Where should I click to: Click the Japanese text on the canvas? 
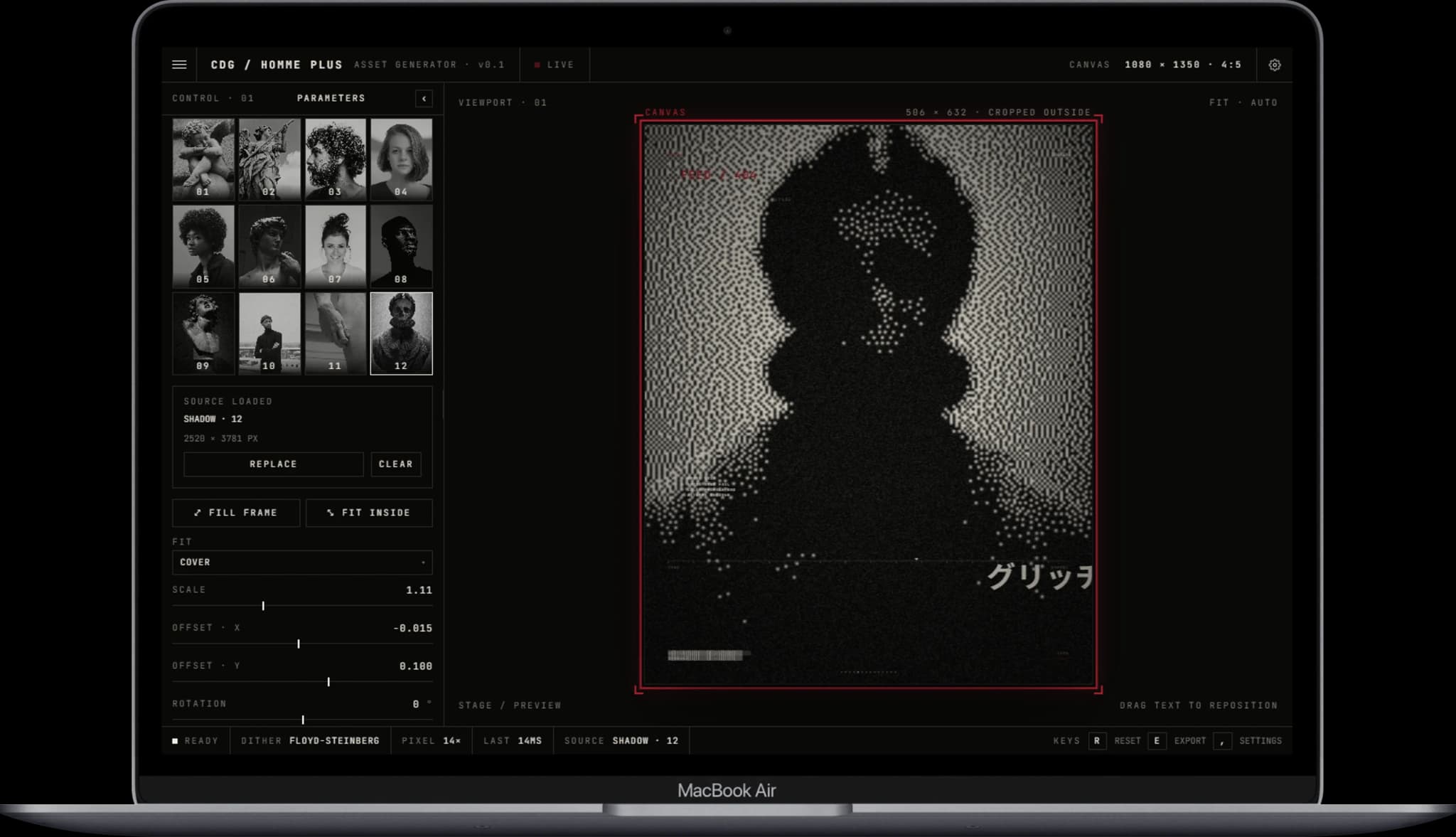coord(1040,576)
